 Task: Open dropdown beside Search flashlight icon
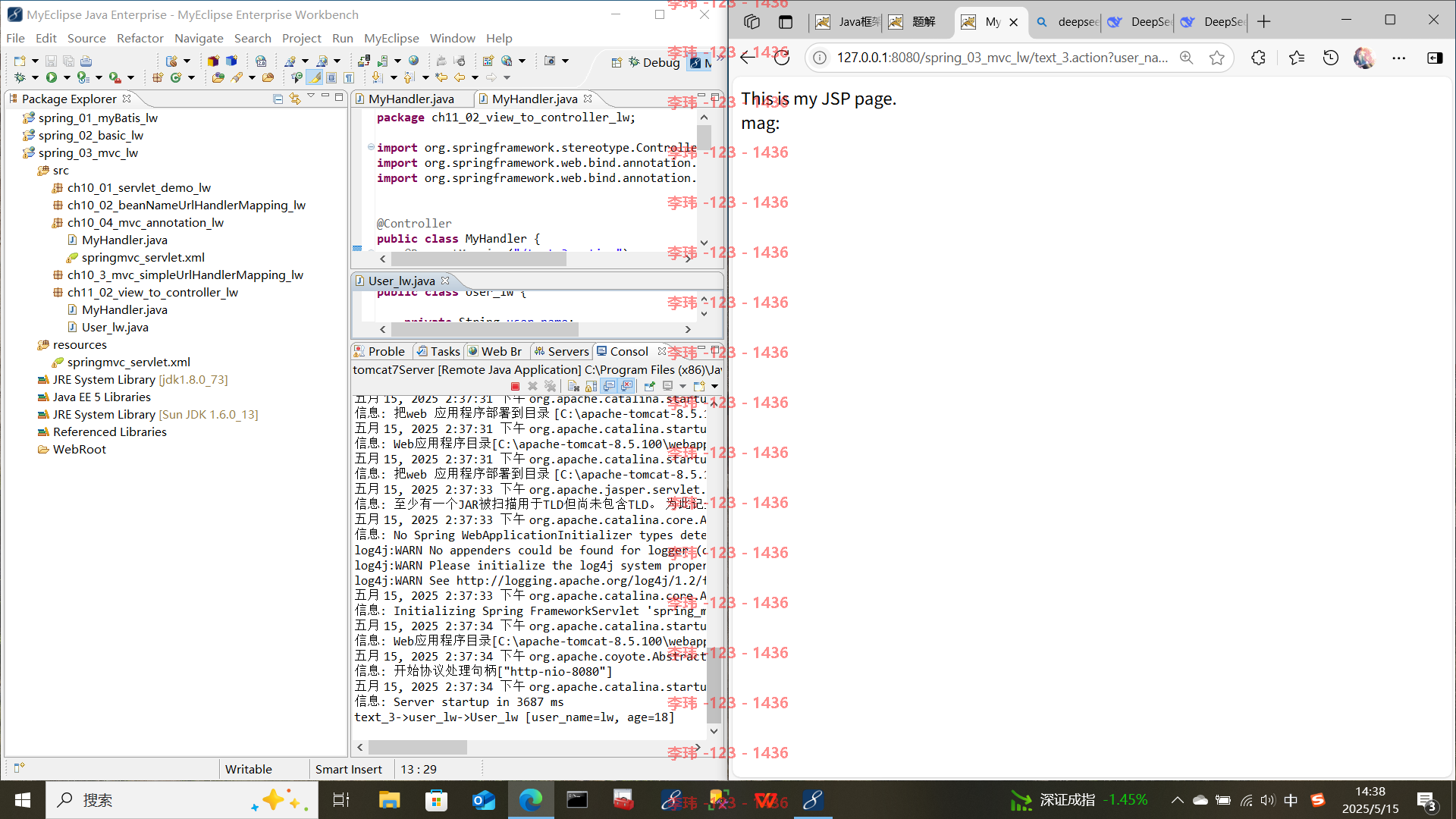[252, 77]
